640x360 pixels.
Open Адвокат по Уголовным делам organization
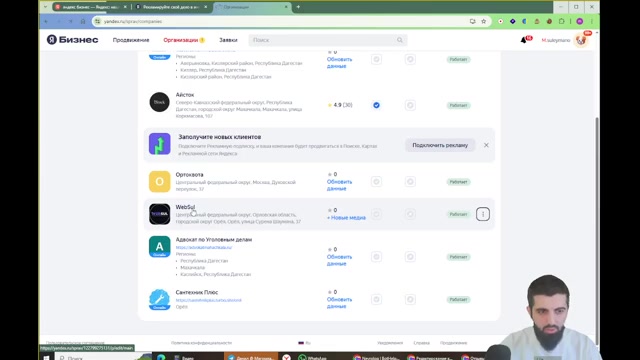tap(214, 240)
